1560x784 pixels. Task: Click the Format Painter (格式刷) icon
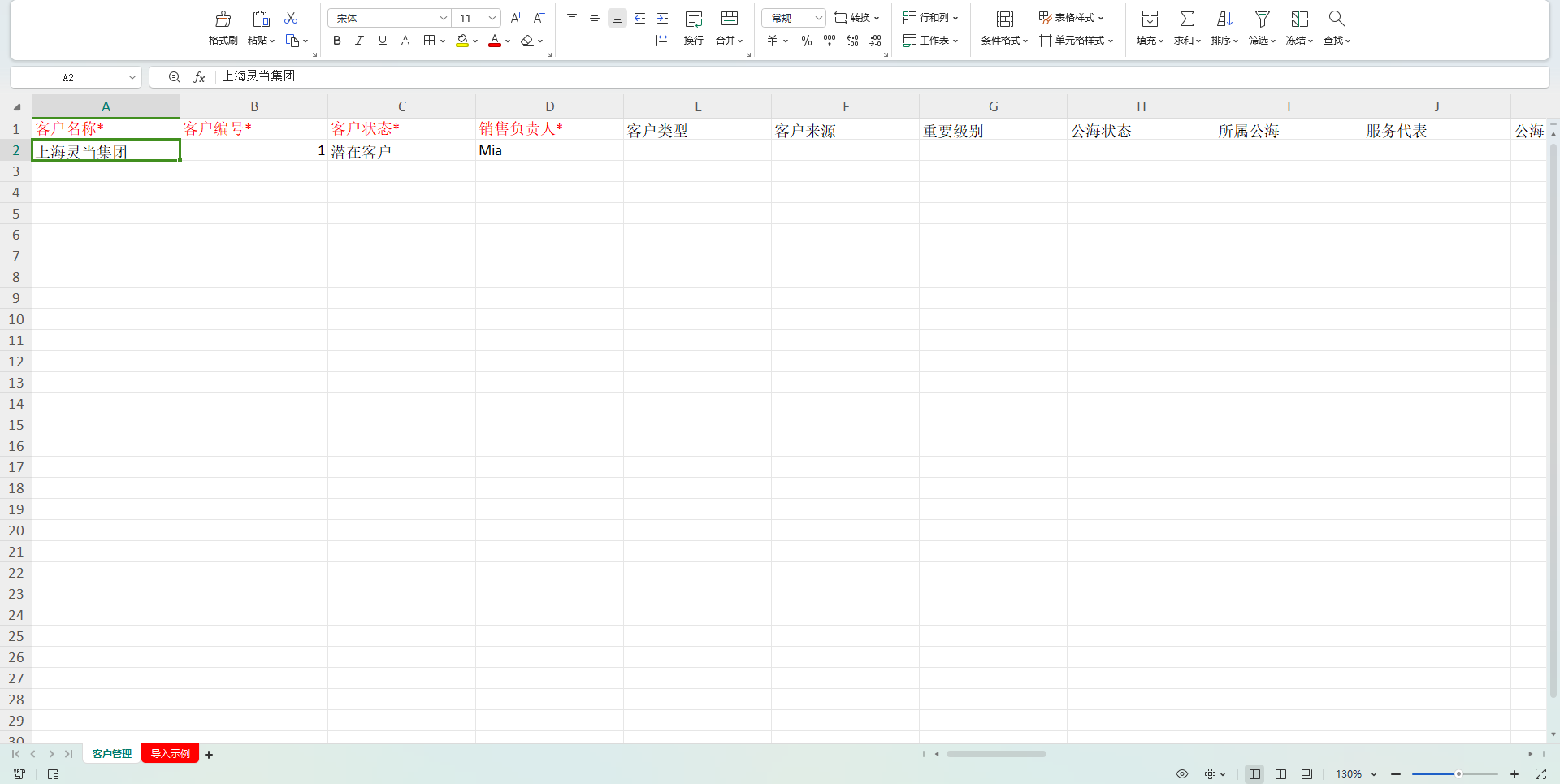point(223,19)
